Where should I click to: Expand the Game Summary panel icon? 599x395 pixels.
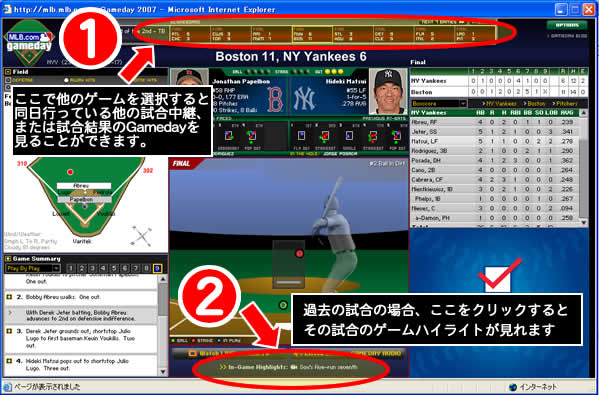(8, 259)
